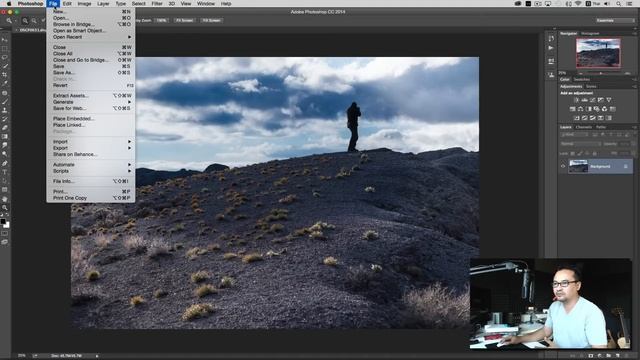
Task: Click the lock icon on the Background layer
Action: [626, 167]
